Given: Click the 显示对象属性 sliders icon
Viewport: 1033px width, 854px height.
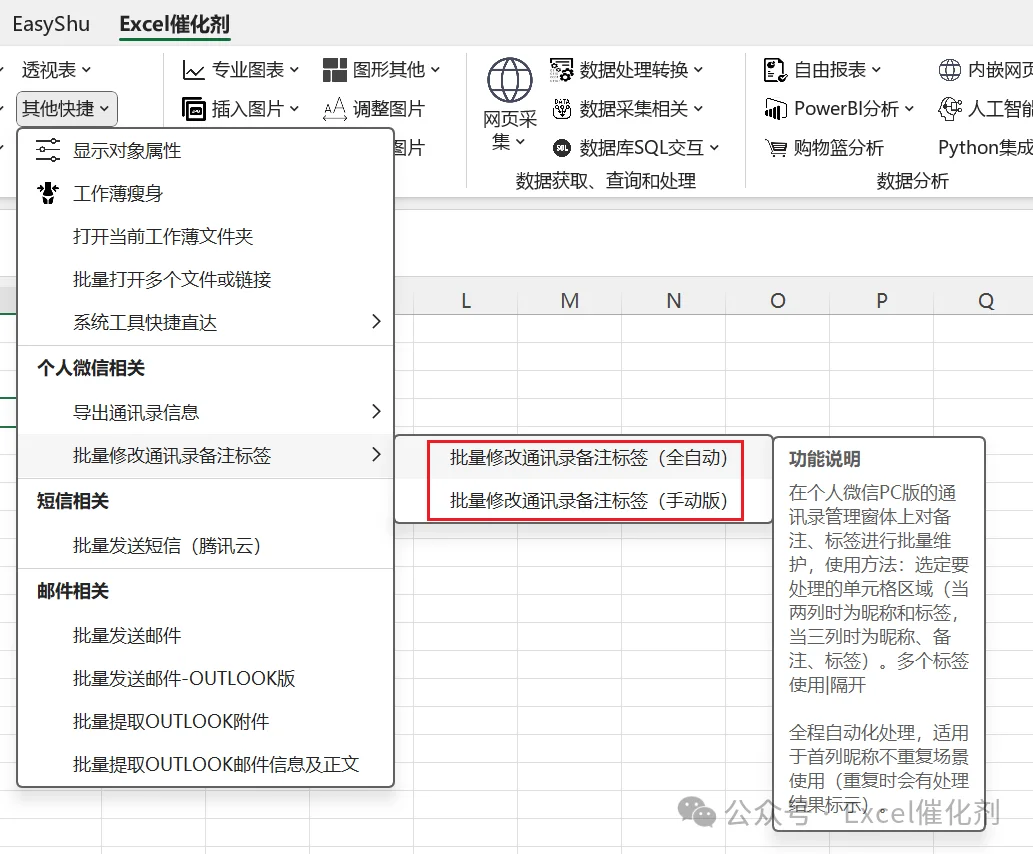Looking at the screenshot, I should (48, 150).
